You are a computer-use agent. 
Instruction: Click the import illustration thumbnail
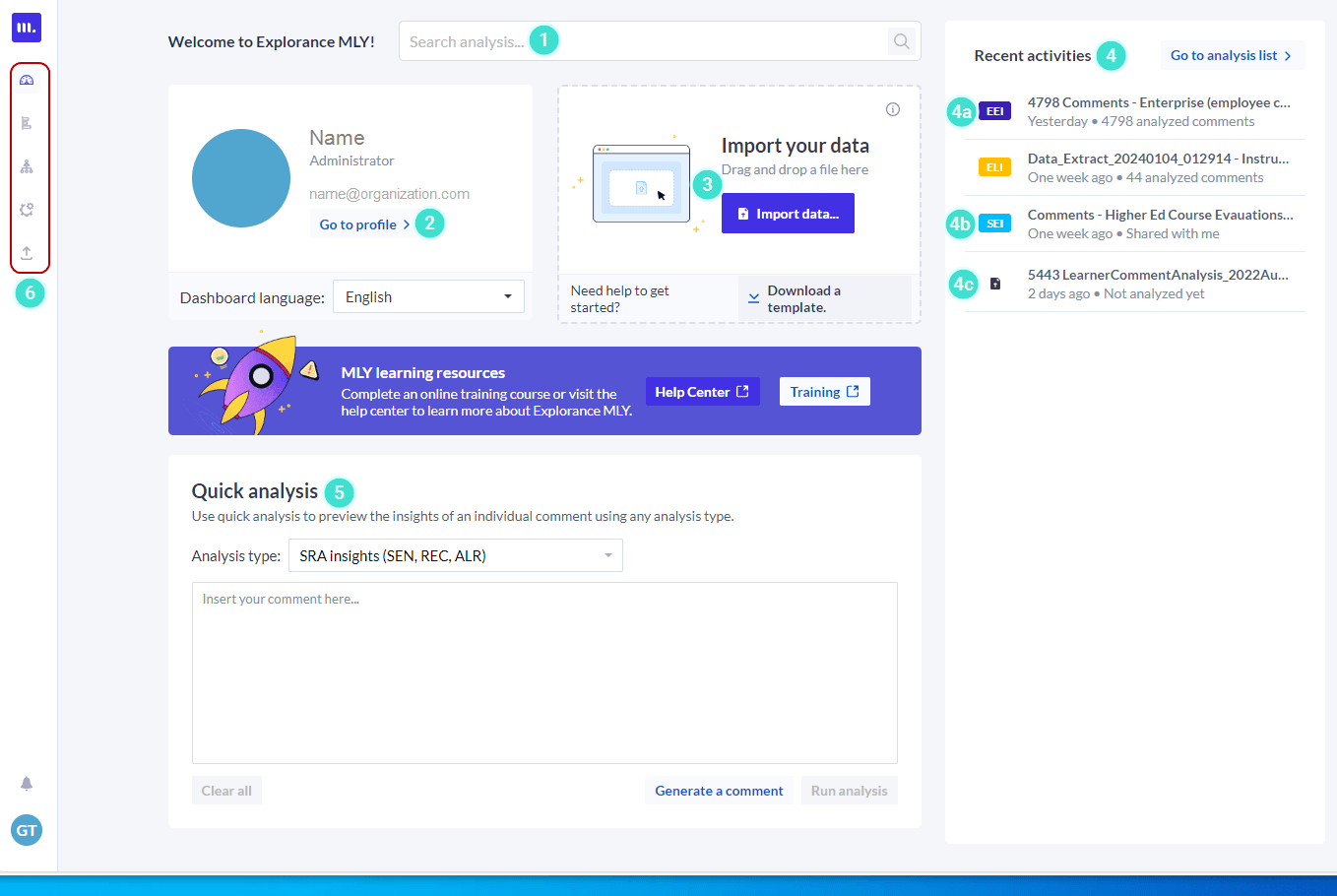tap(641, 184)
